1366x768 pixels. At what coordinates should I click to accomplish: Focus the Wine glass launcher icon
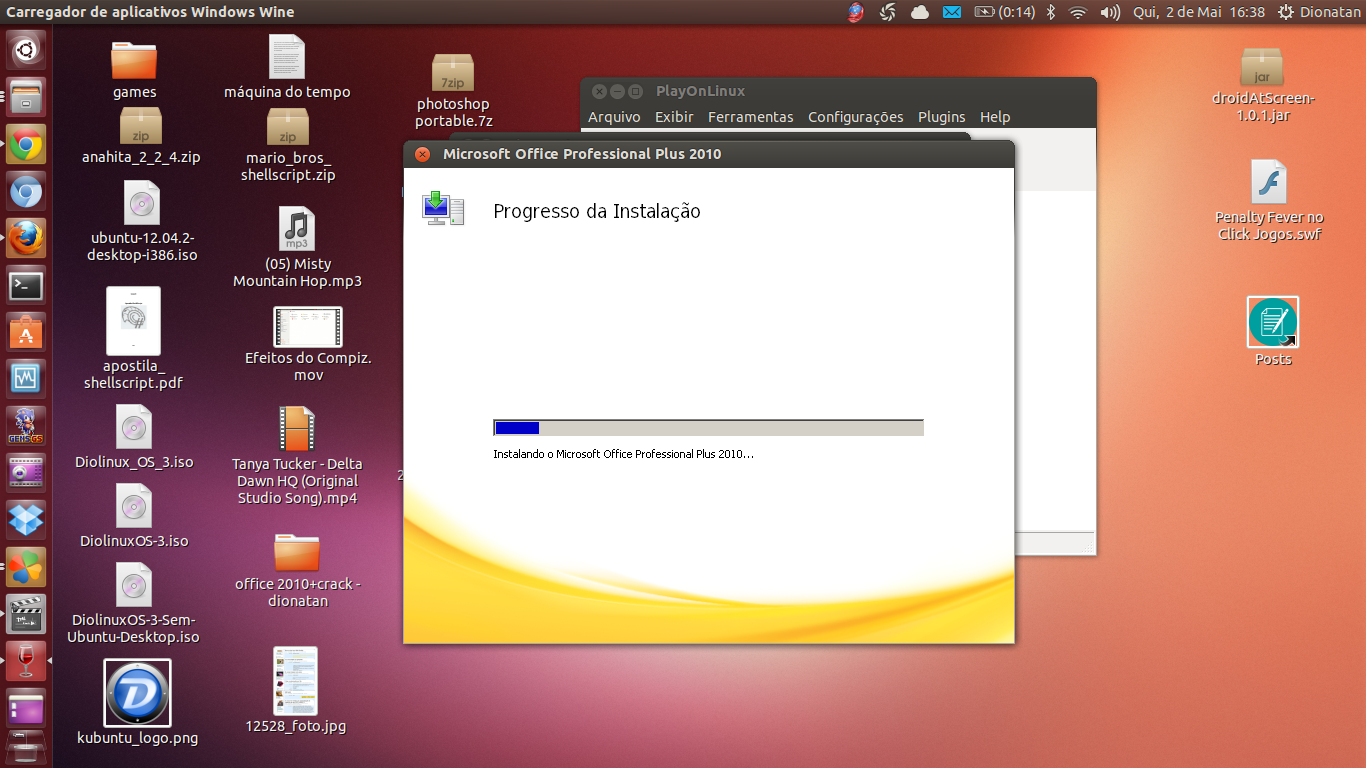point(26,662)
